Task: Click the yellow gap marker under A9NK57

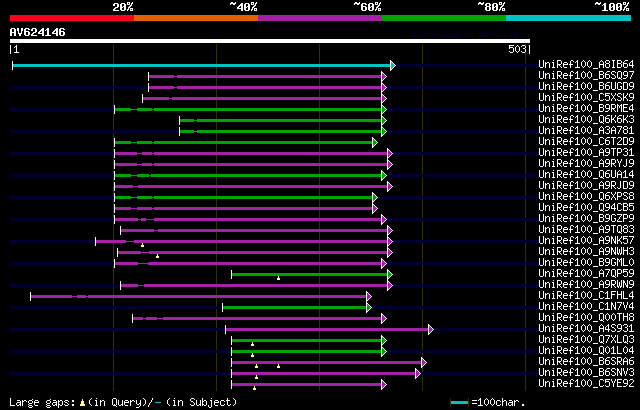Action: pyautogui.click(x=142, y=245)
